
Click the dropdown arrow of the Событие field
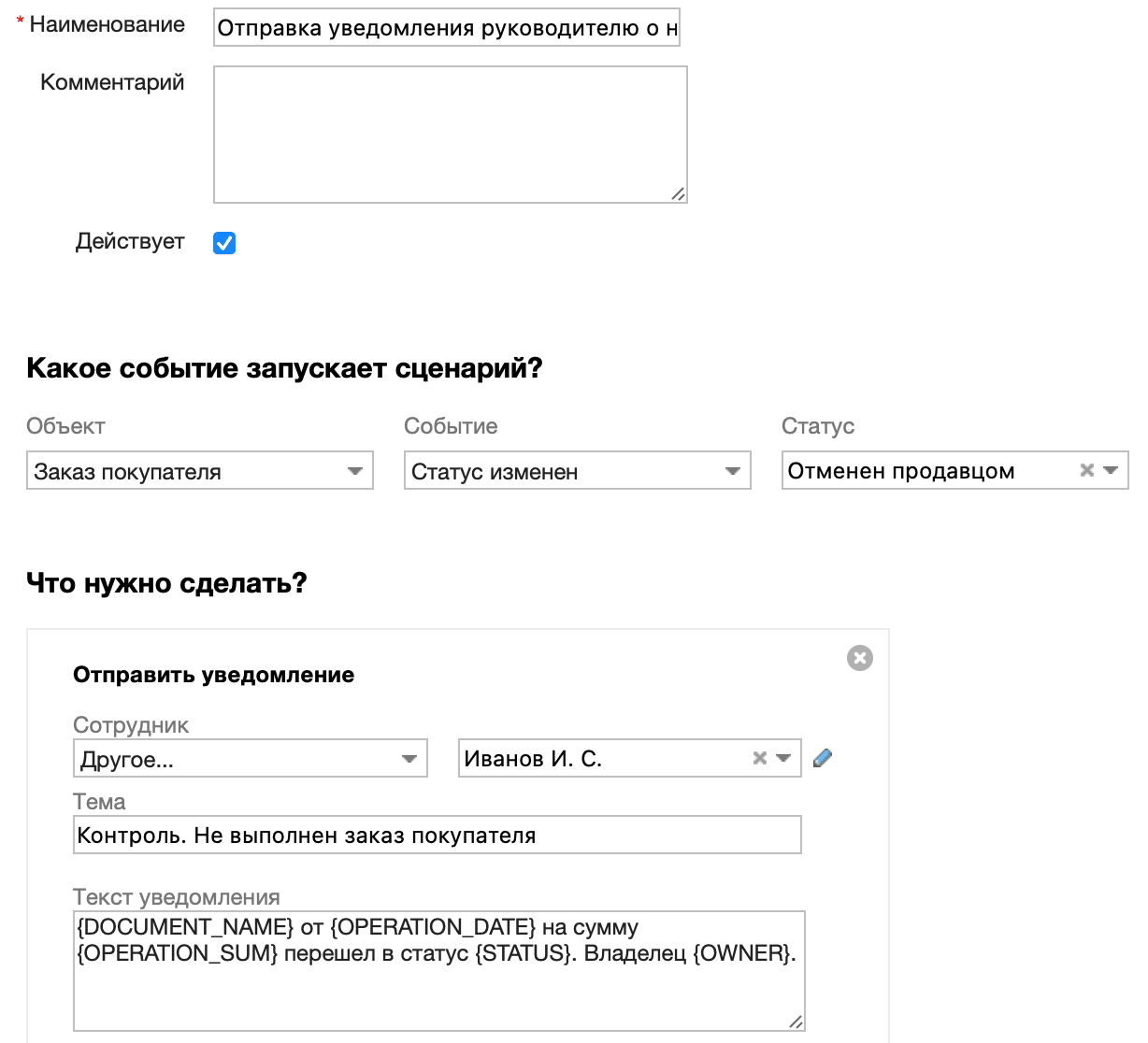(x=732, y=471)
